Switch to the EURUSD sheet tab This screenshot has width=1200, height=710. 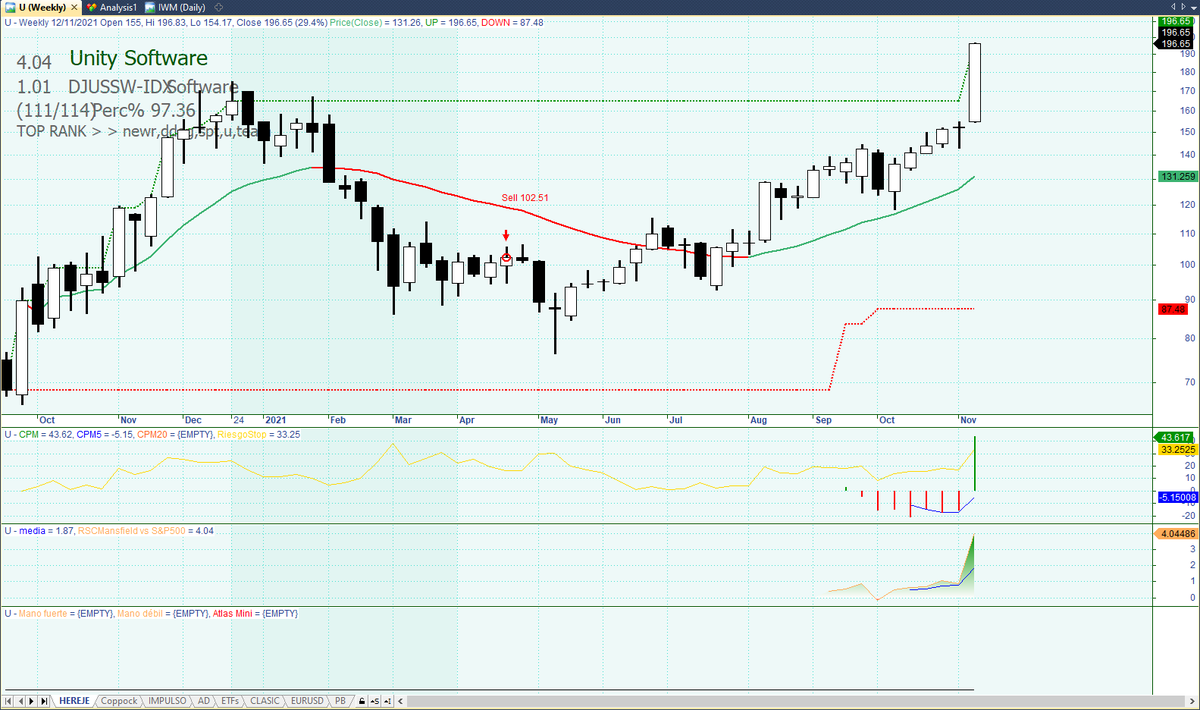coord(307,700)
